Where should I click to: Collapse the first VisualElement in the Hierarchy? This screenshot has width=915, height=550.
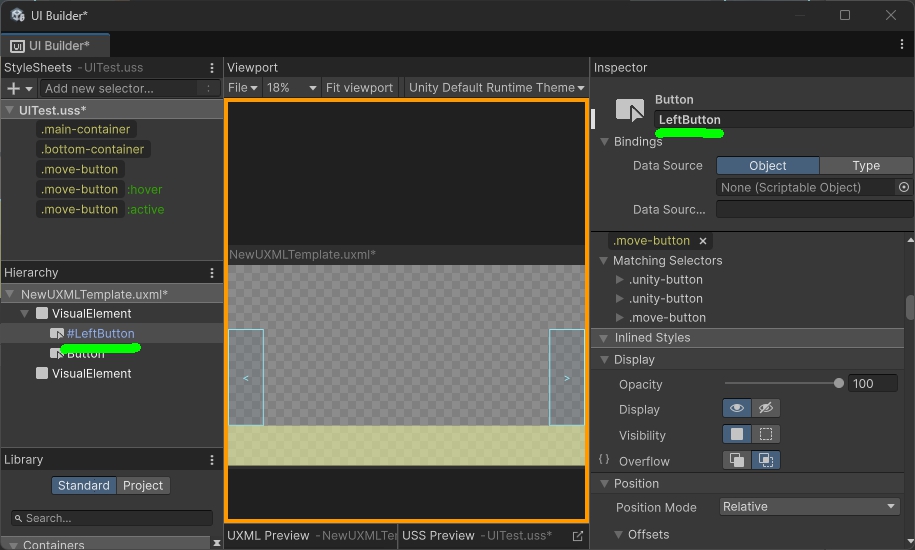coord(25,314)
